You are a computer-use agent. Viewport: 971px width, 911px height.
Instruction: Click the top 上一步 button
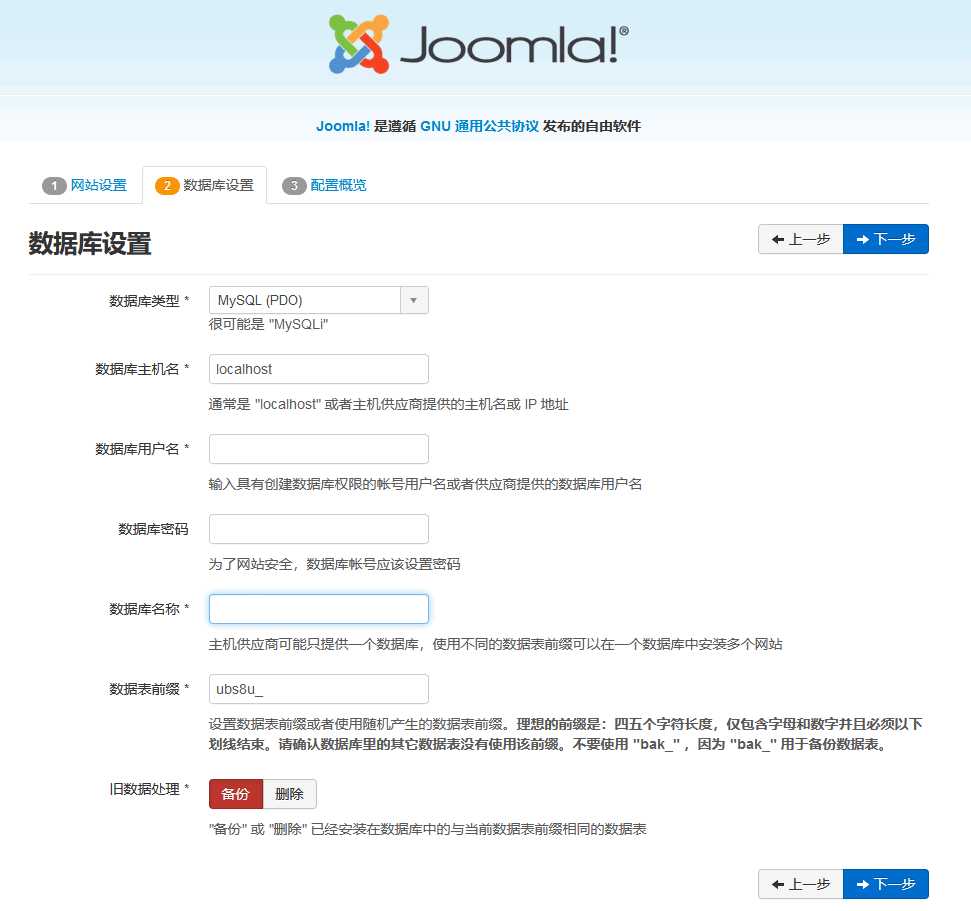pyautogui.click(x=801, y=239)
